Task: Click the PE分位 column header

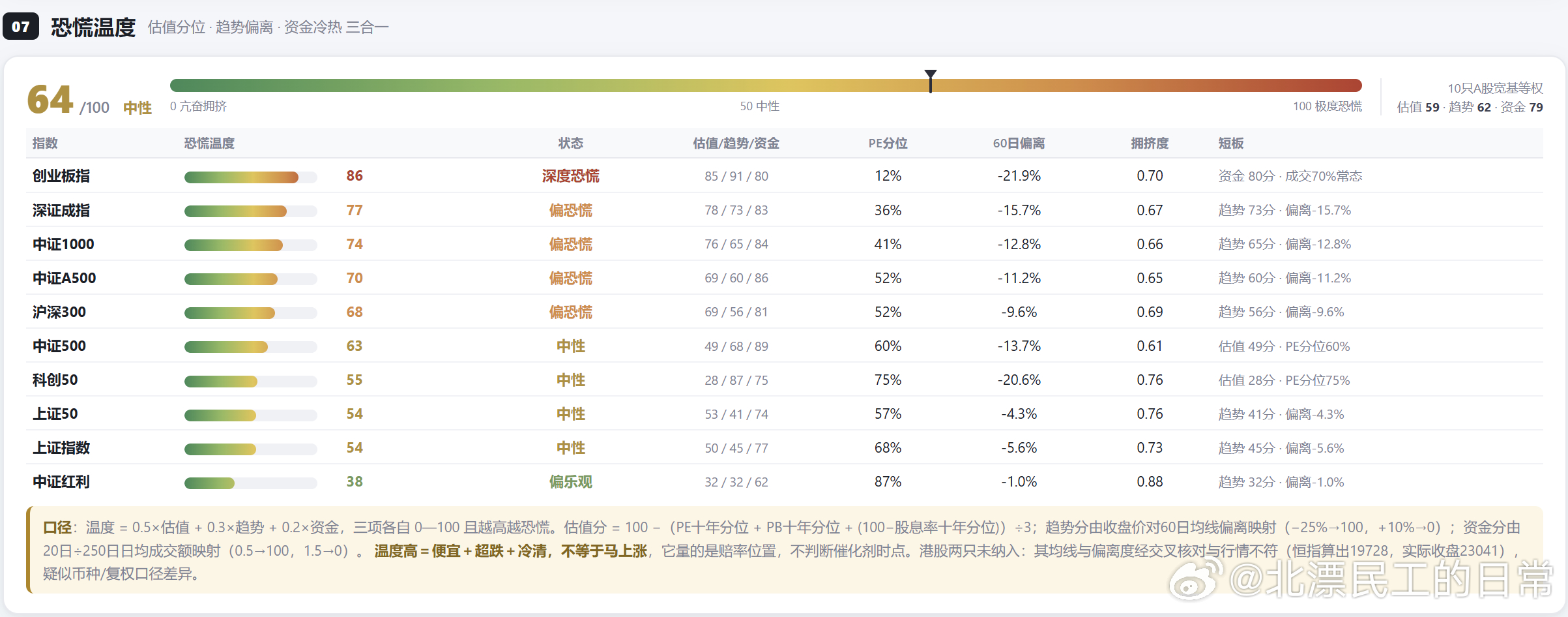Action: point(888,143)
